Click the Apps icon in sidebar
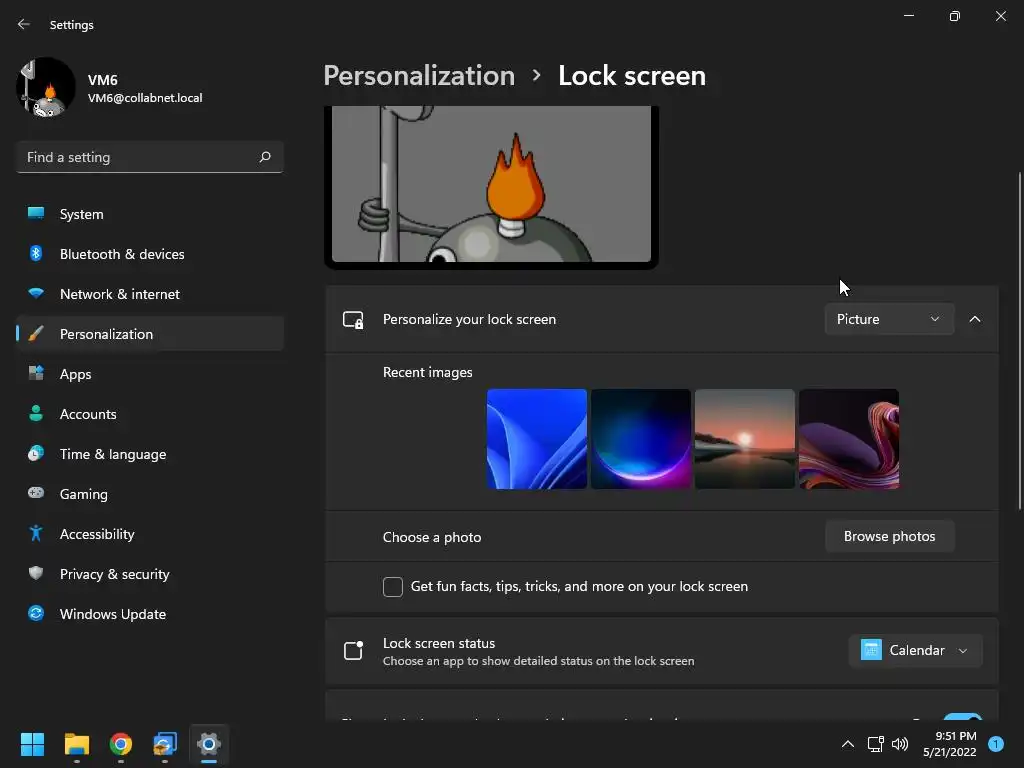The width and height of the screenshot is (1024, 768). click(36, 374)
